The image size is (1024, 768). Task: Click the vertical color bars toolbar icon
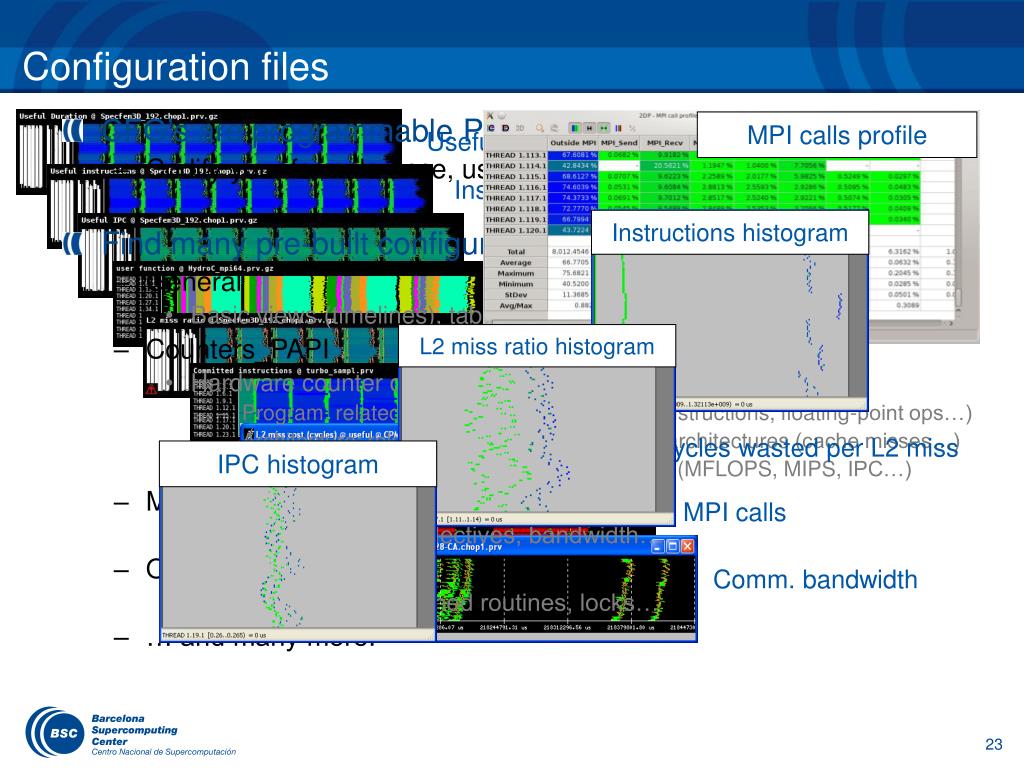point(618,129)
